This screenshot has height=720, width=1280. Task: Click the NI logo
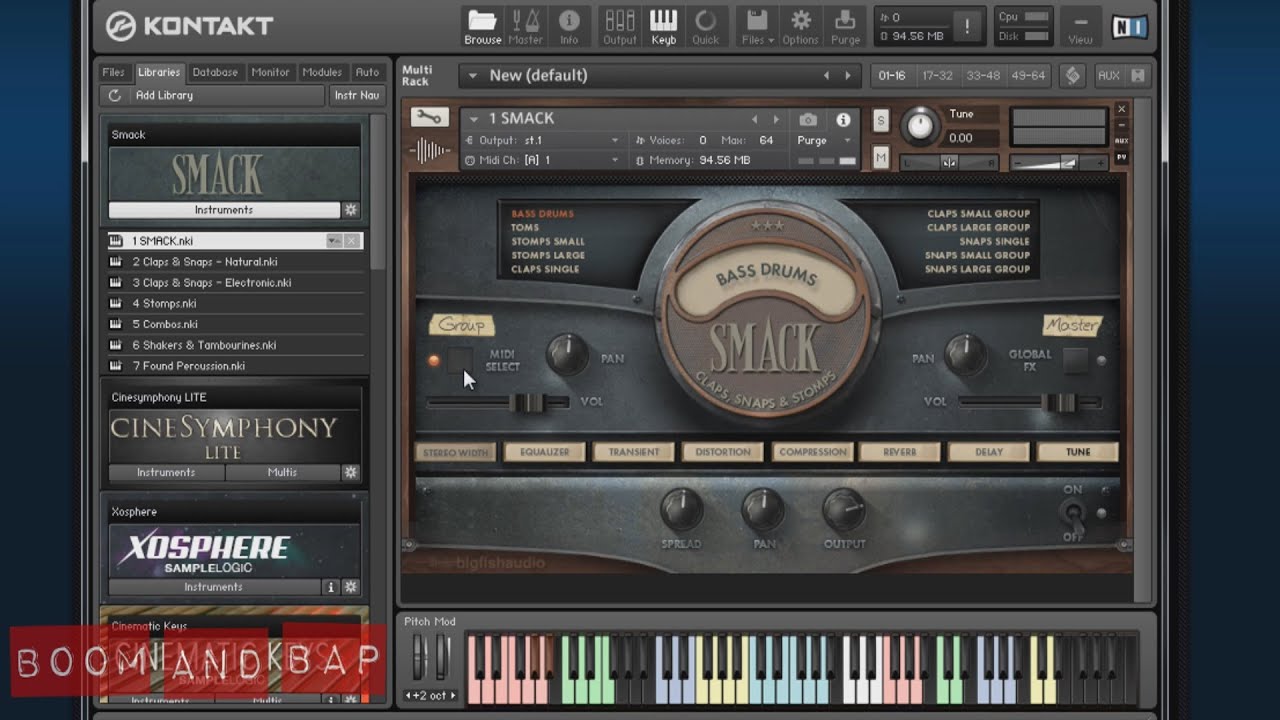coord(1129,27)
